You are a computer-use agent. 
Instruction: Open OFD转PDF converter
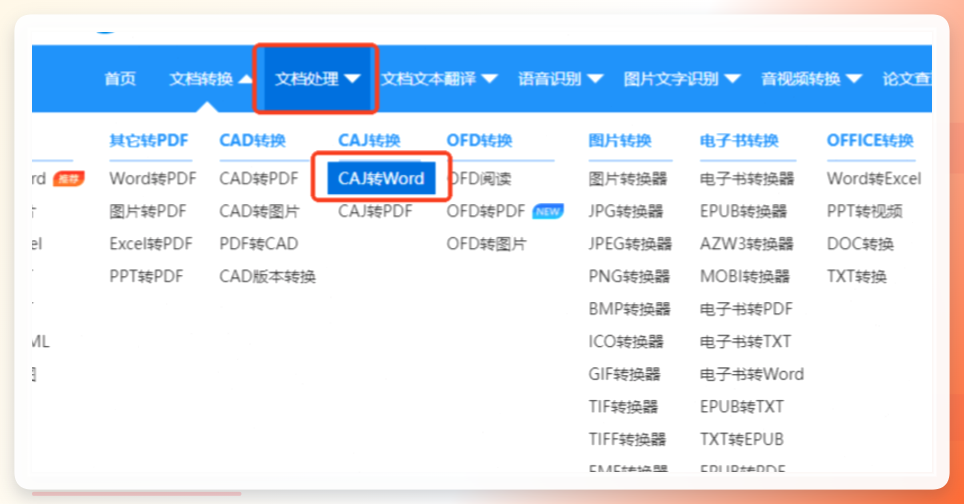coord(486,211)
